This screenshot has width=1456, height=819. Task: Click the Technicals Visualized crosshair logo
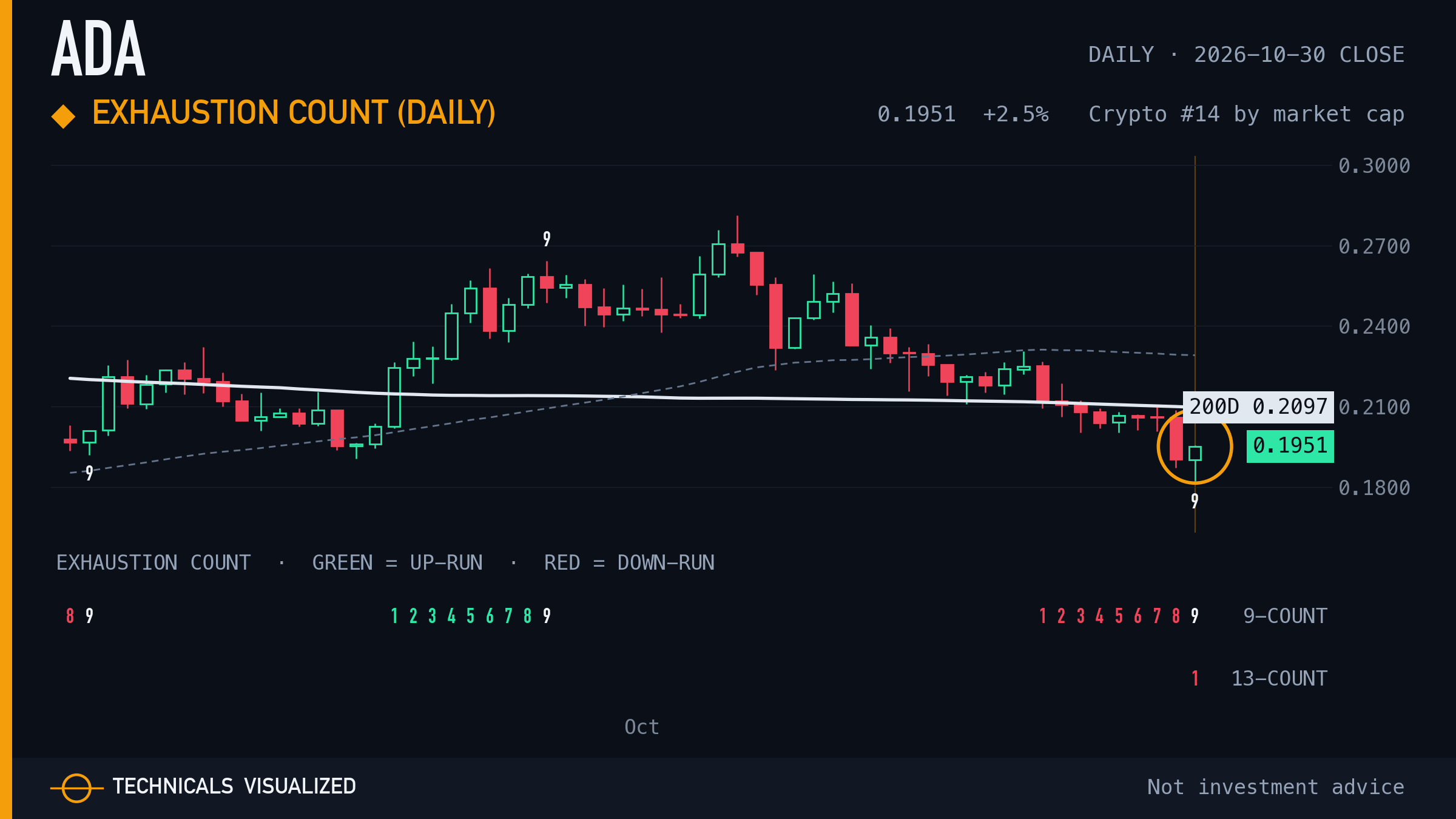click(x=76, y=788)
